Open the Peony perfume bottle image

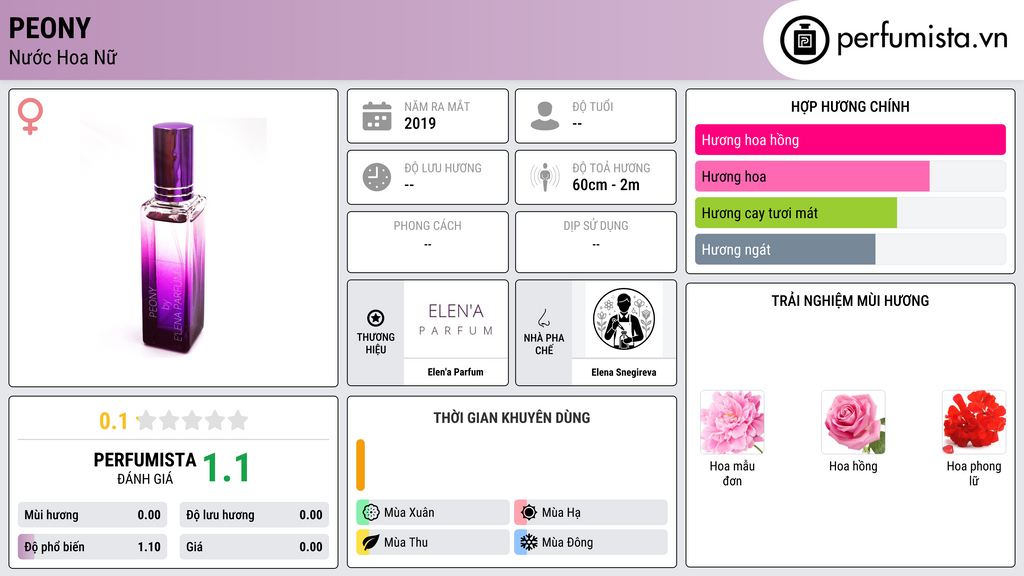point(173,238)
